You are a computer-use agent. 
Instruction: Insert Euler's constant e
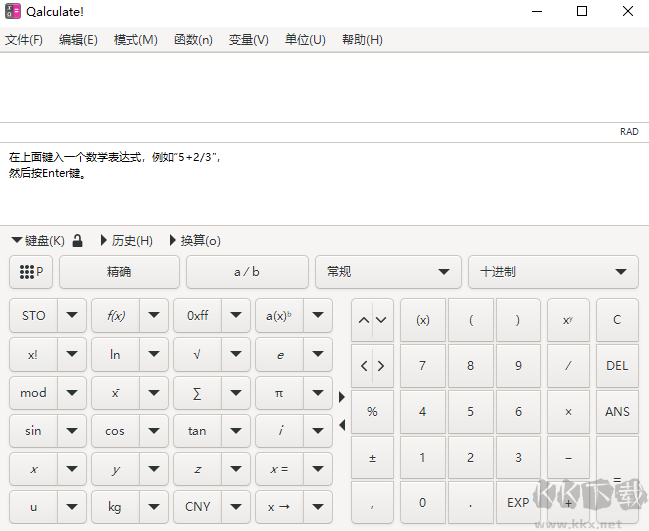(x=279, y=355)
